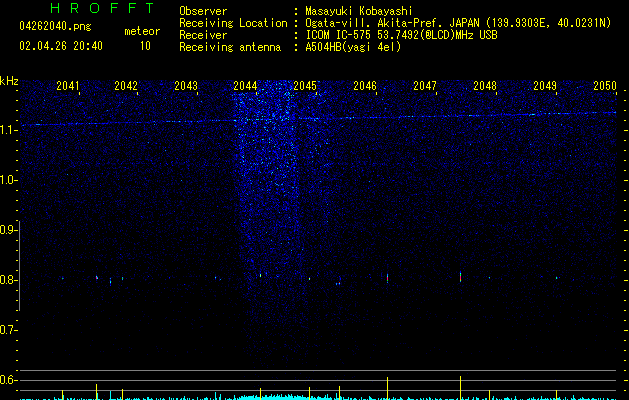629x400 pixels.
Task: Click the observer name Masayuki Kobayashi
Action: pyautogui.click(x=359, y=11)
